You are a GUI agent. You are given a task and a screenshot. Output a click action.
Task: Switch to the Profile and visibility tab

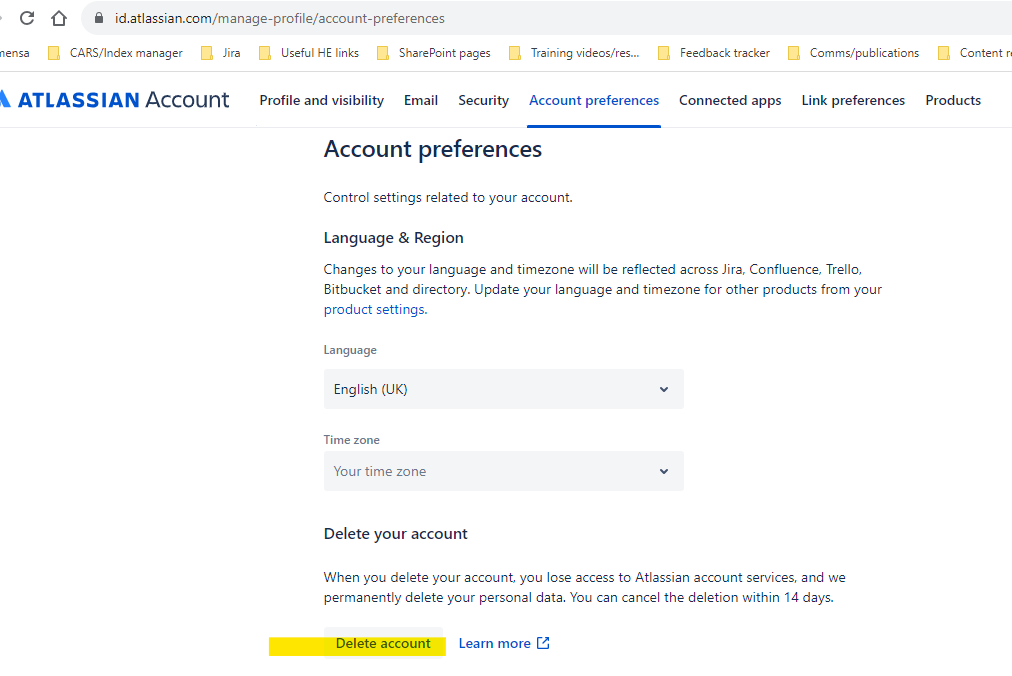(321, 100)
